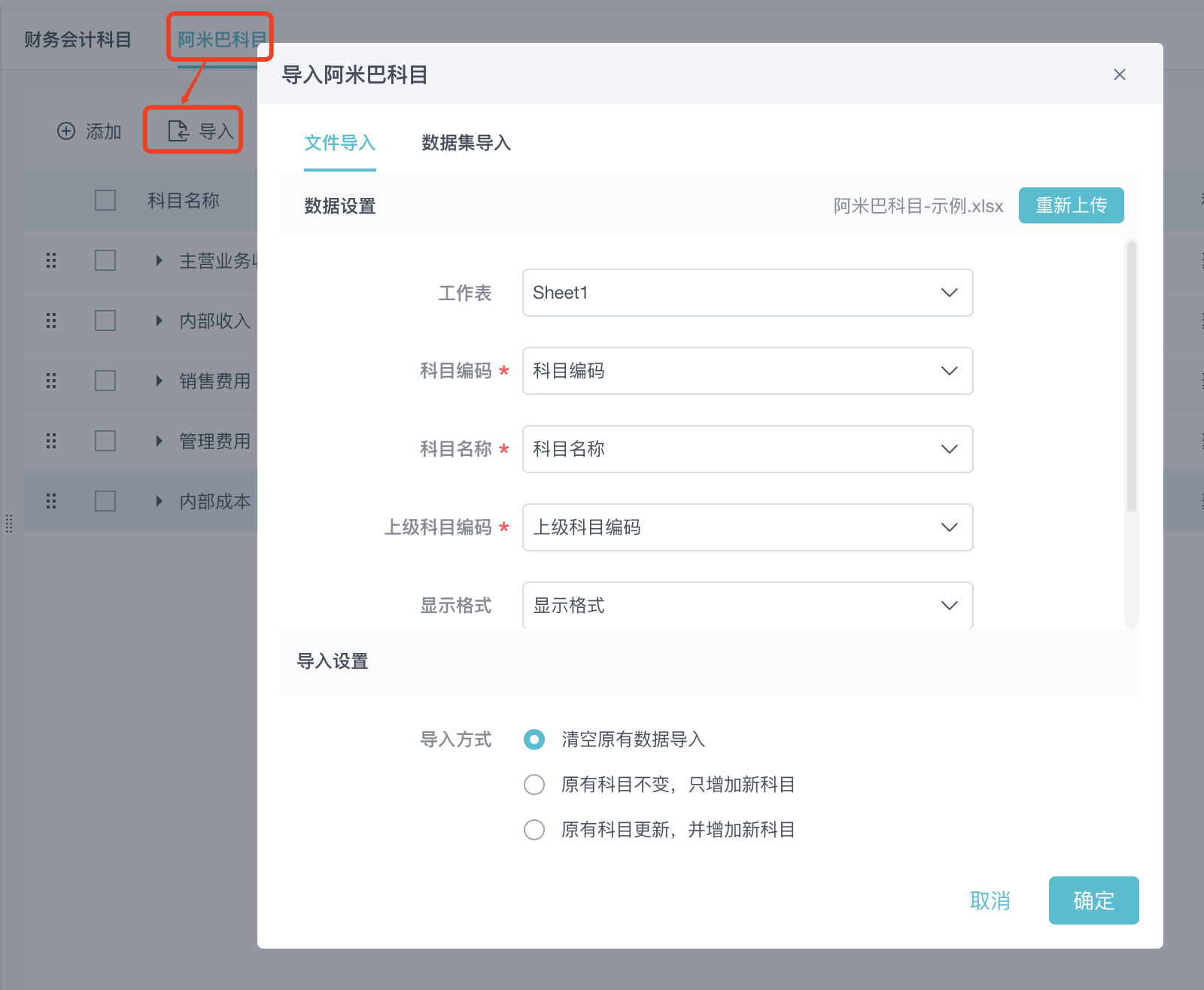Select 原有科目更新，并增加新科目 radio option
The width and height of the screenshot is (1204, 990).
pos(534,830)
